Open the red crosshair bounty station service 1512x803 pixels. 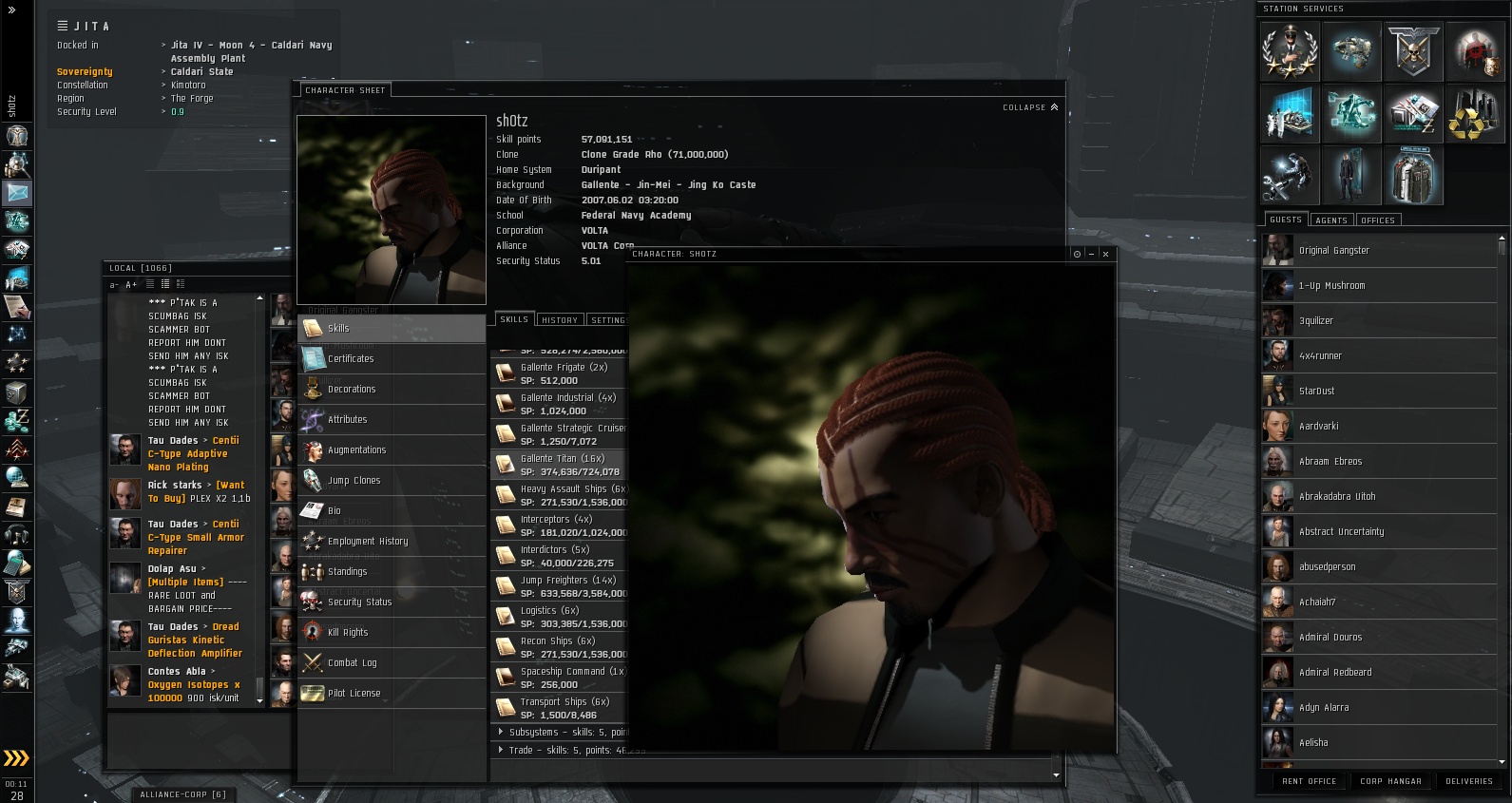(1475, 51)
